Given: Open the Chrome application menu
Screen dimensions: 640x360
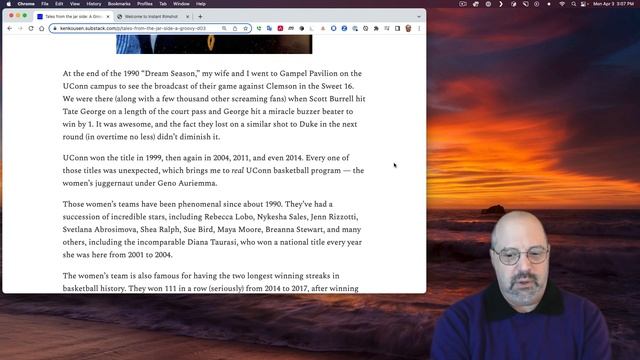Looking at the screenshot, I should point(26,4).
